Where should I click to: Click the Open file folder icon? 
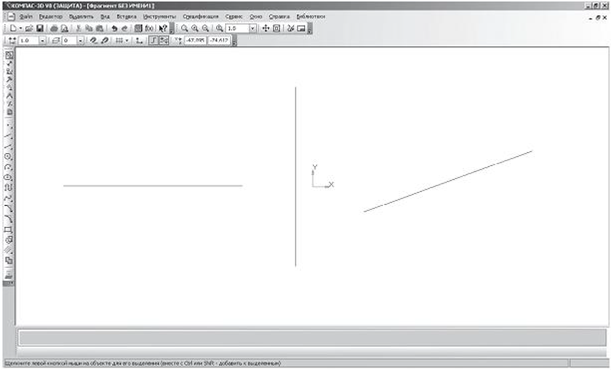tap(29, 28)
